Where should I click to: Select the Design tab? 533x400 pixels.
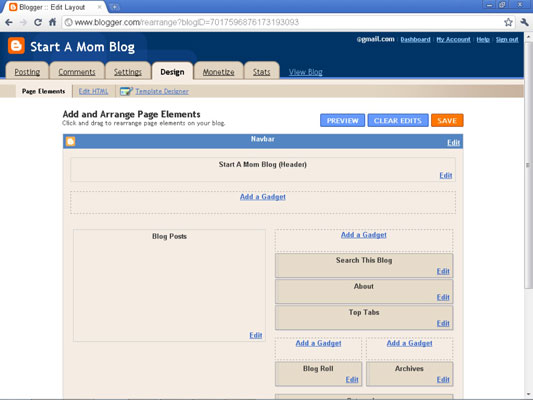(x=172, y=72)
